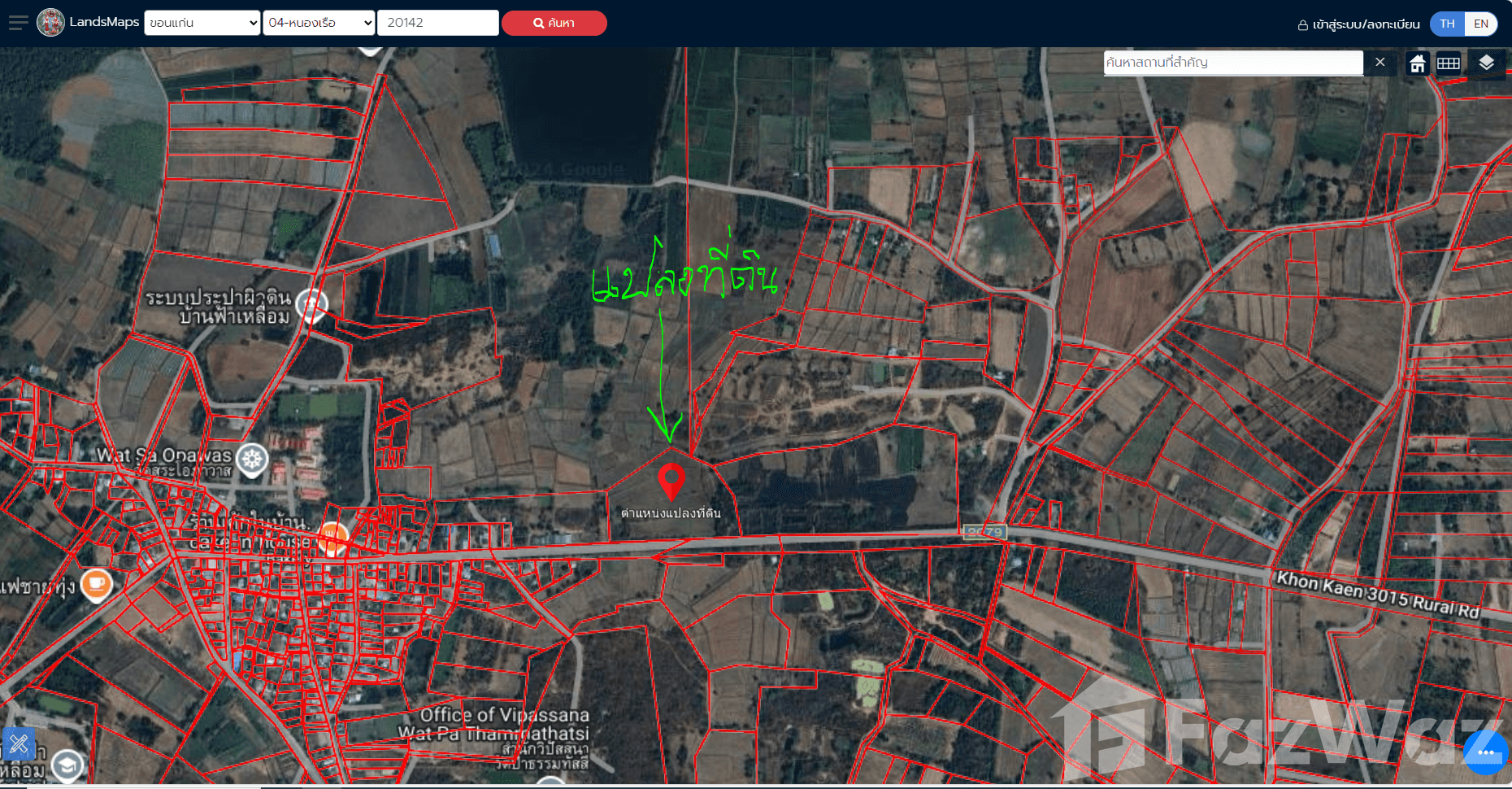This screenshot has width=1512, height=789.
Task: Click the ค้นหาสถานที่สำคัญ place search box
Action: (1232, 63)
